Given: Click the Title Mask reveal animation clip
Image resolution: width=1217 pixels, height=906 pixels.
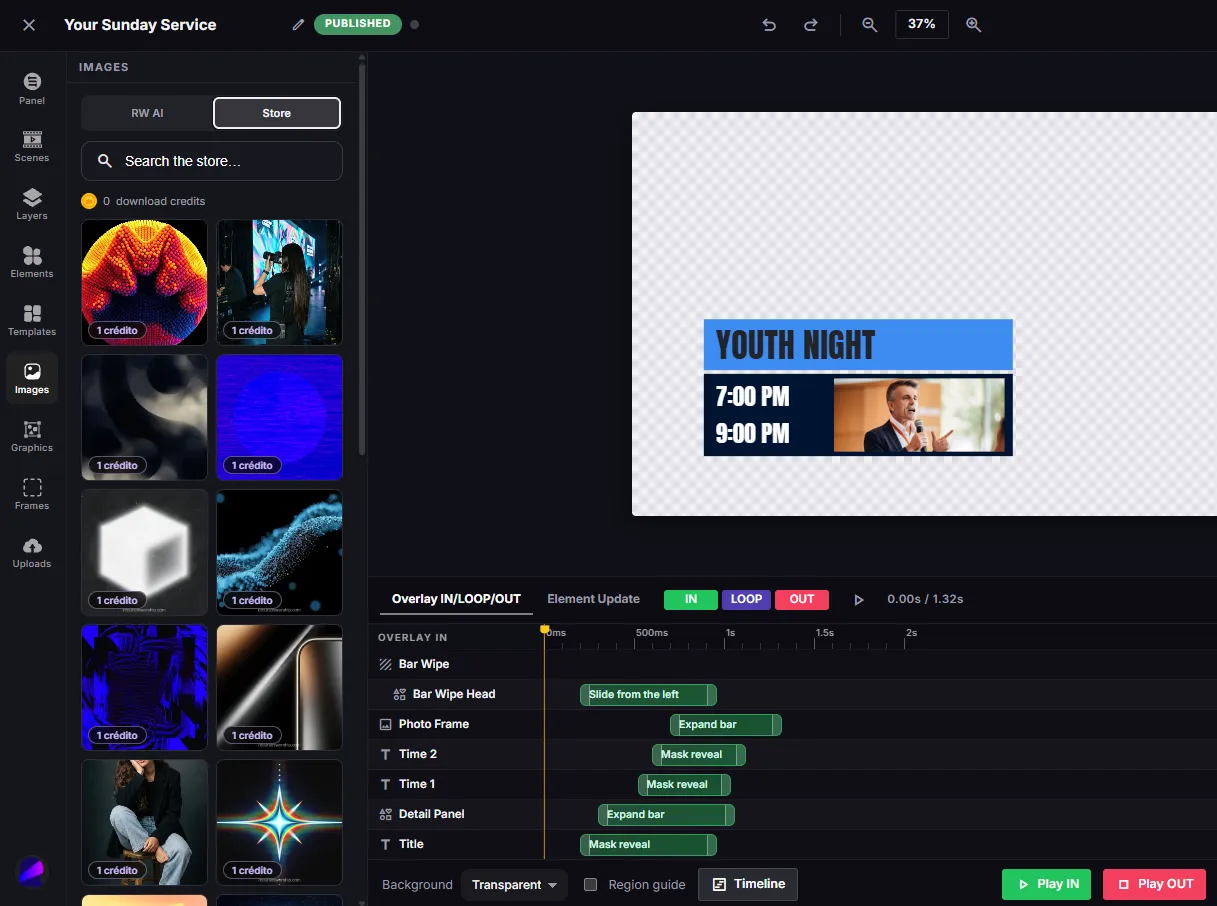Looking at the screenshot, I should click(648, 845).
